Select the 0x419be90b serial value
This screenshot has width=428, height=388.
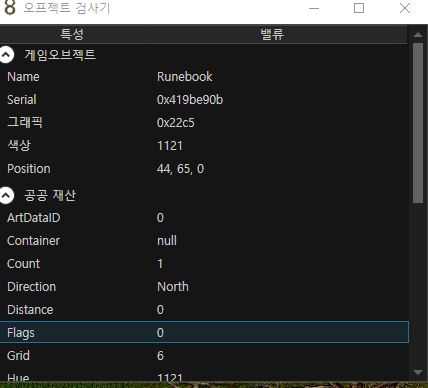coord(190,100)
